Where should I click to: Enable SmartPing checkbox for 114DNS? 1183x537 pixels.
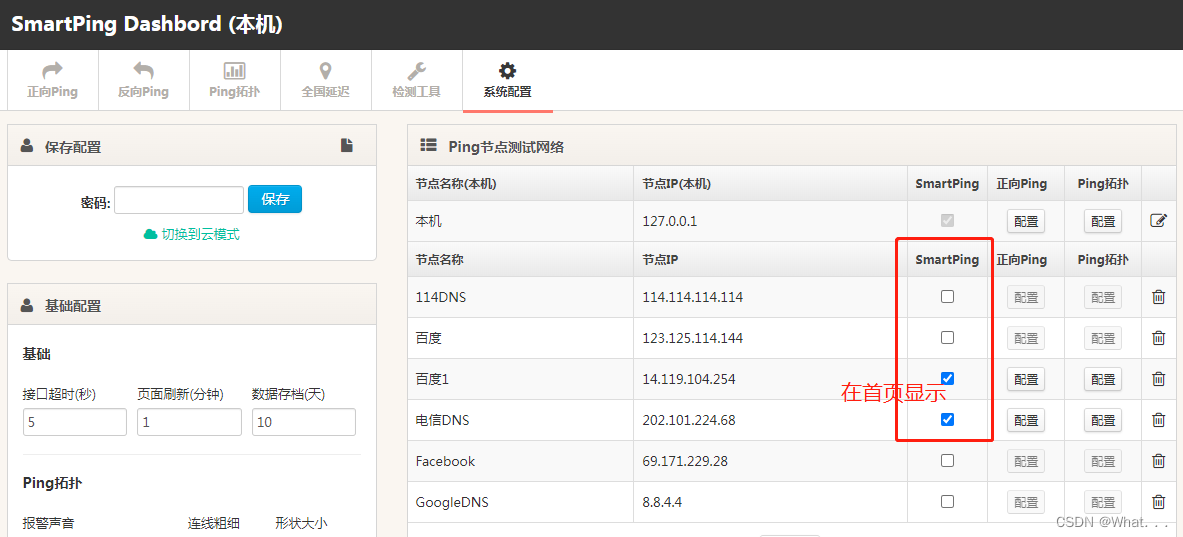(x=948, y=296)
